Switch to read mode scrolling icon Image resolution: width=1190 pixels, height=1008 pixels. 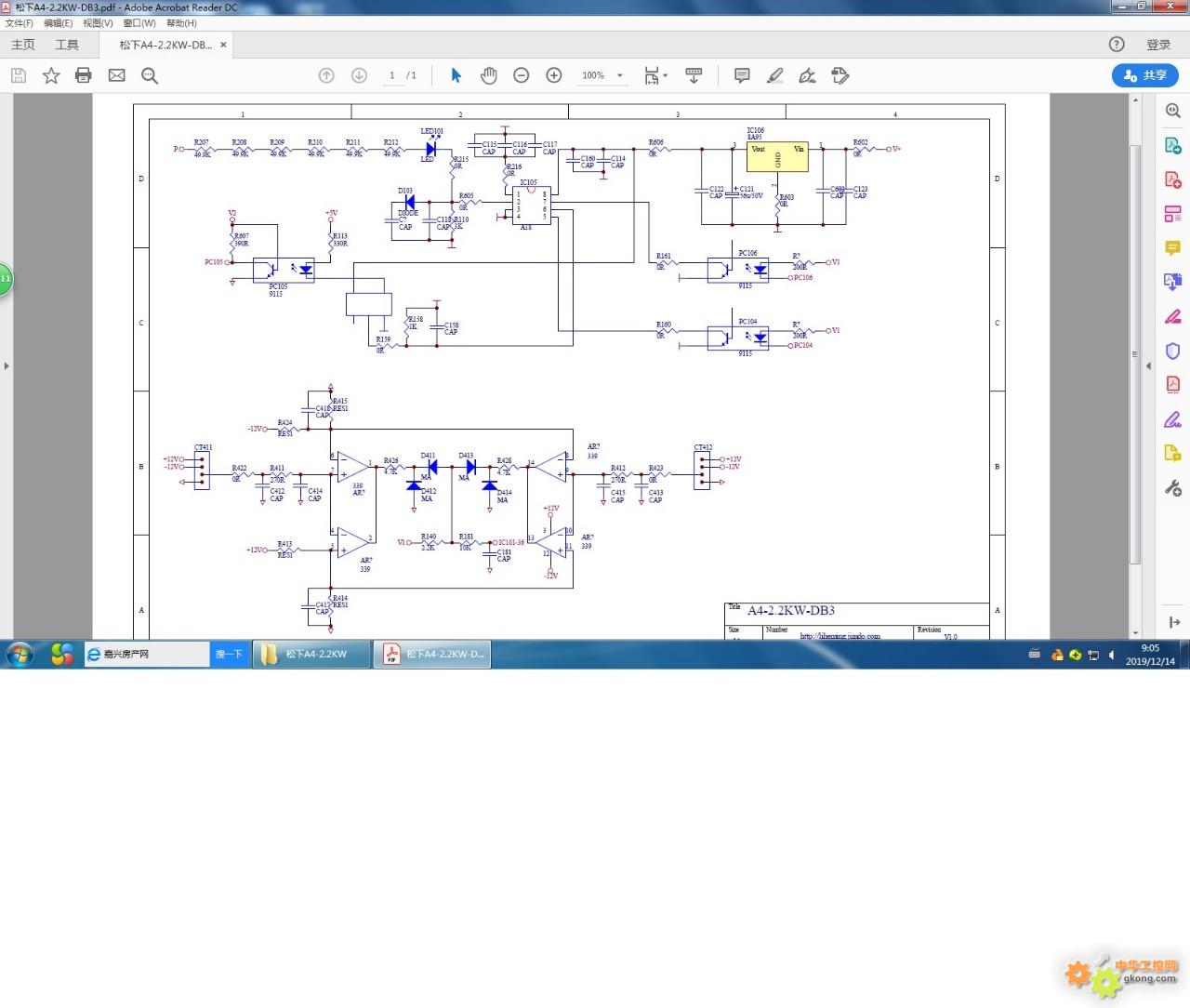tap(694, 75)
